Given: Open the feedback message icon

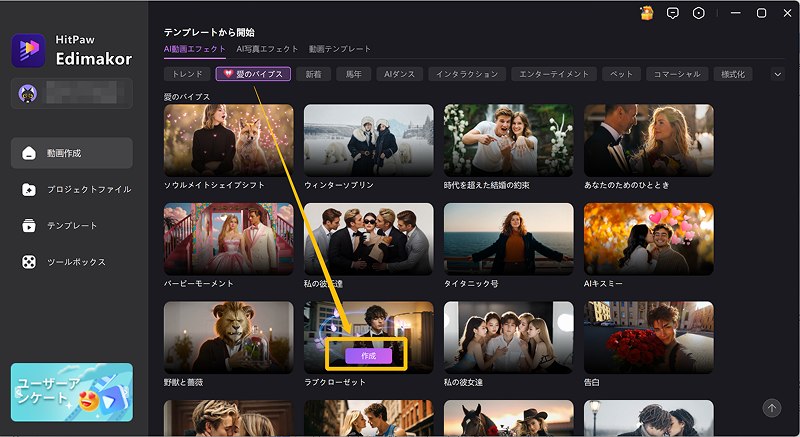Looking at the screenshot, I should (x=673, y=13).
